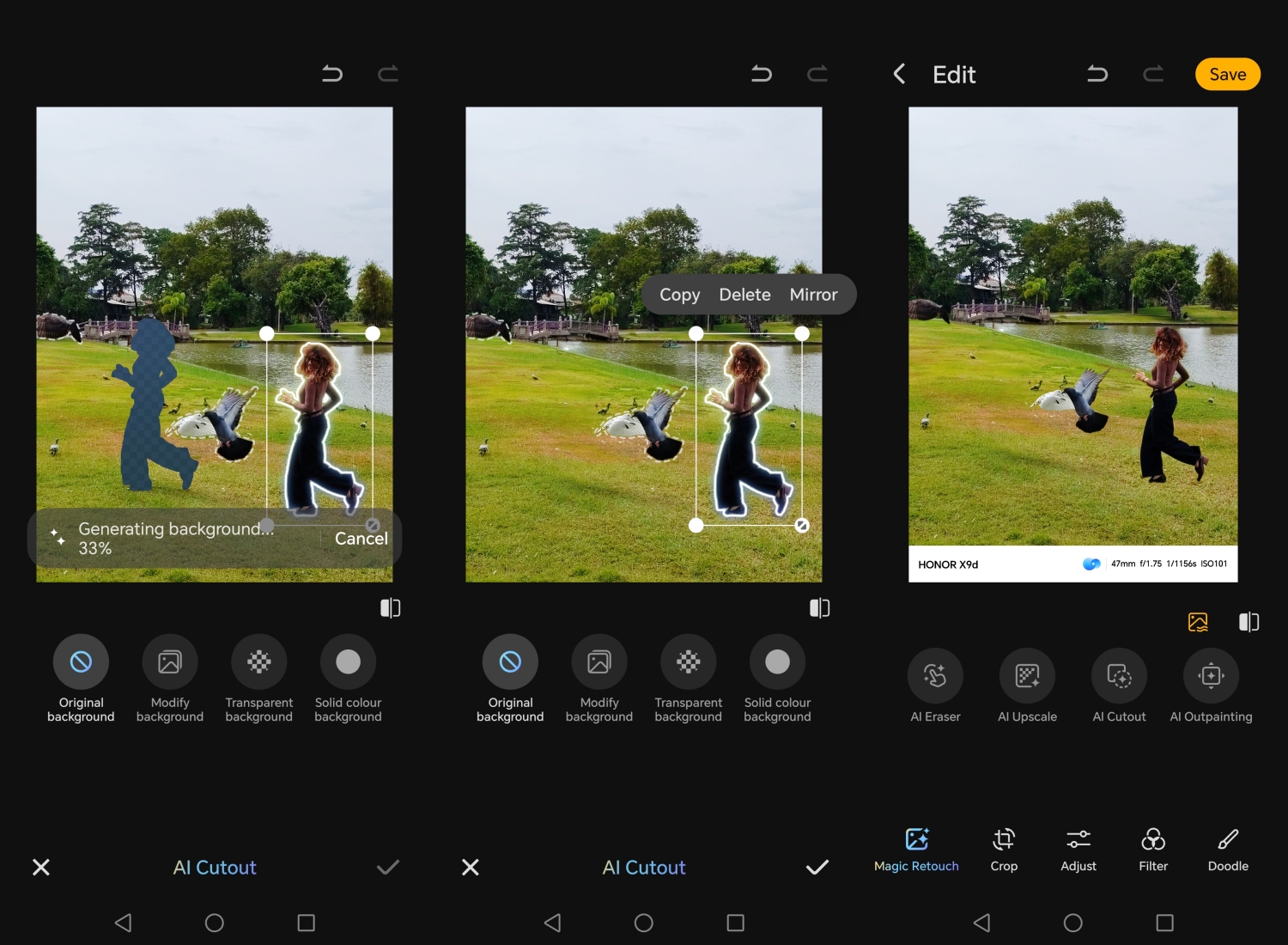Click the HONOR X9d watermark bar
The width and height of the screenshot is (1288, 945).
pos(1072,564)
